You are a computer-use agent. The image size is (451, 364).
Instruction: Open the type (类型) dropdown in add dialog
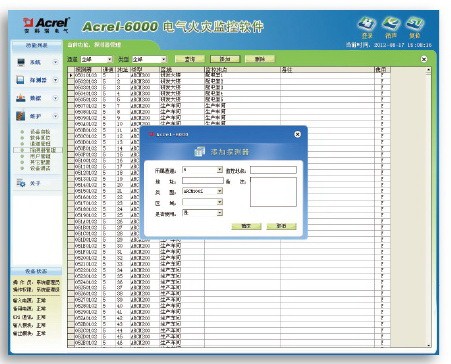220,191
